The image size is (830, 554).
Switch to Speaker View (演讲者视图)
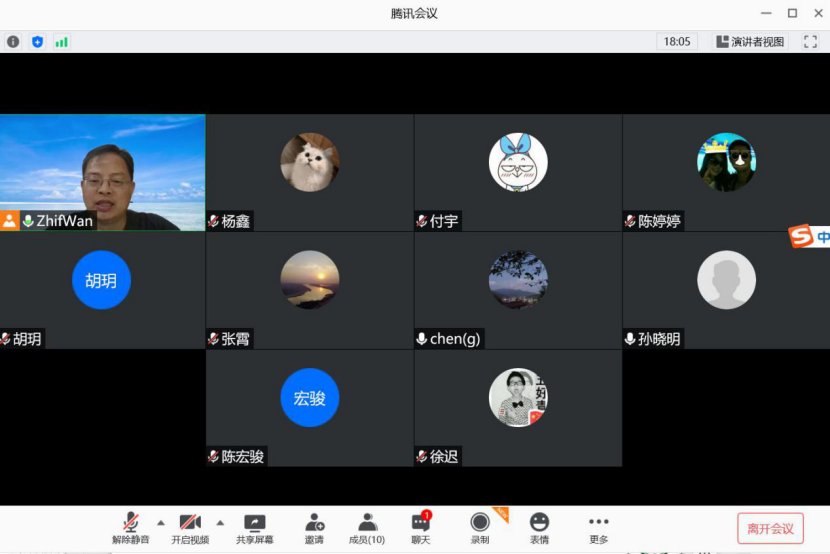pyautogui.click(x=750, y=42)
